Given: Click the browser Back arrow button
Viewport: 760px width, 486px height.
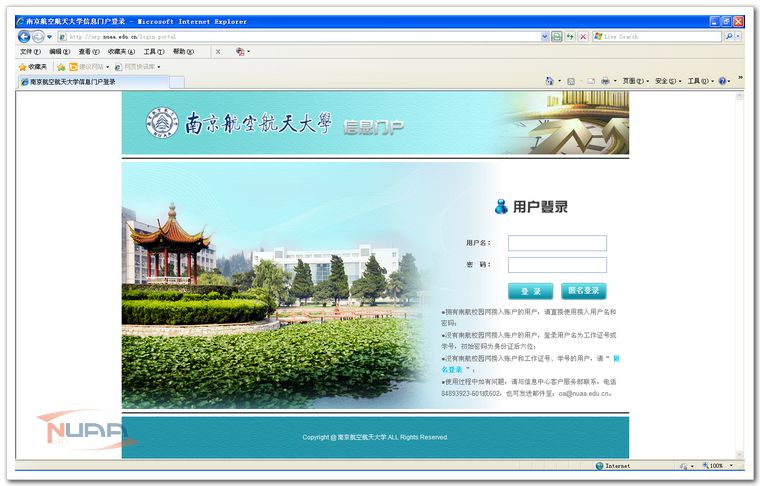Looking at the screenshot, I should point(24,36).
